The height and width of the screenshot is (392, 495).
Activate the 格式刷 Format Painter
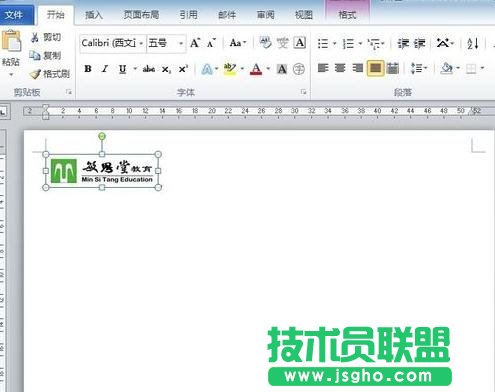pos(49,74)
